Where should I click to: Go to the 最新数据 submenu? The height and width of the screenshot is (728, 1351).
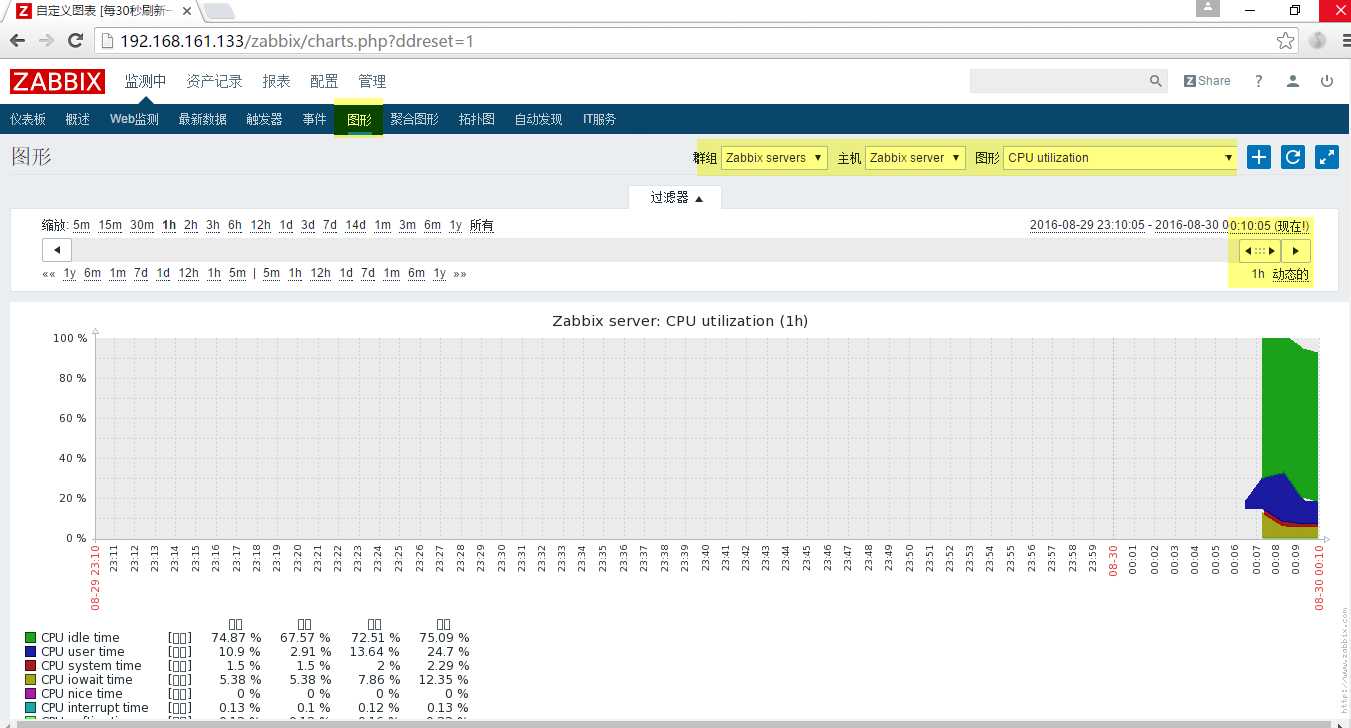click(203, 119)
